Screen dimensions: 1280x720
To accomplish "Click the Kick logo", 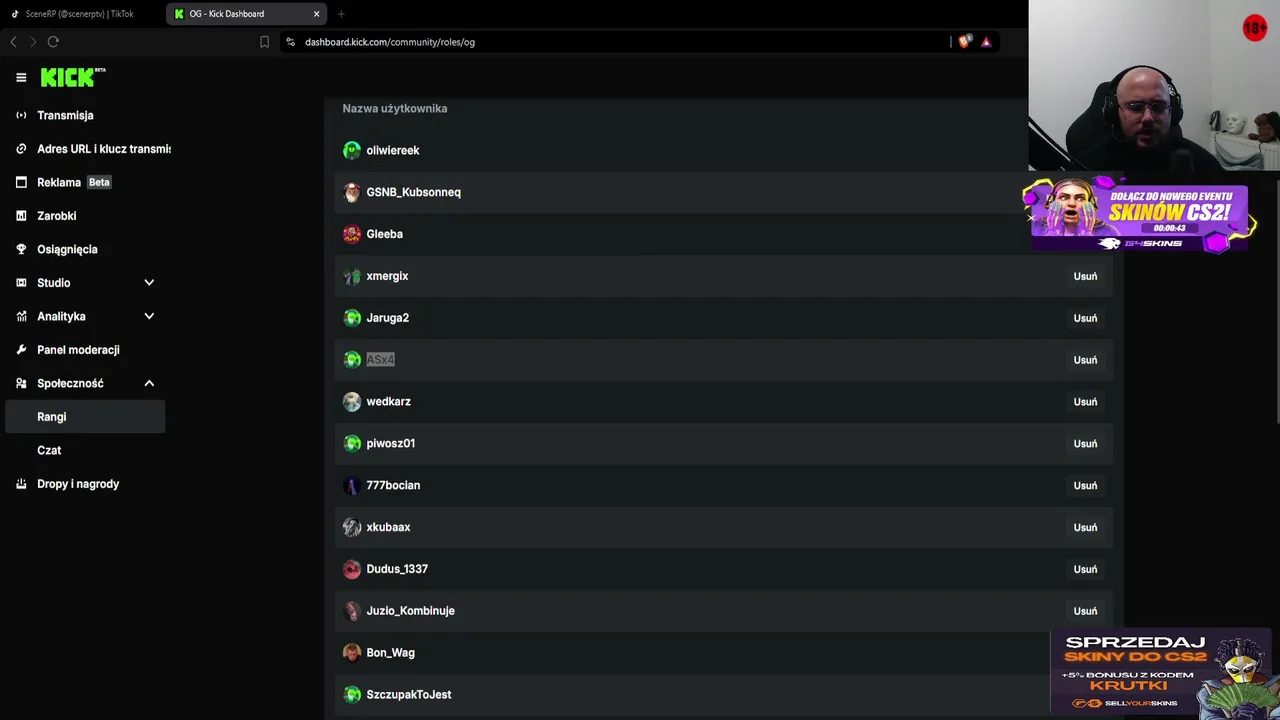I will click(72, 77).
